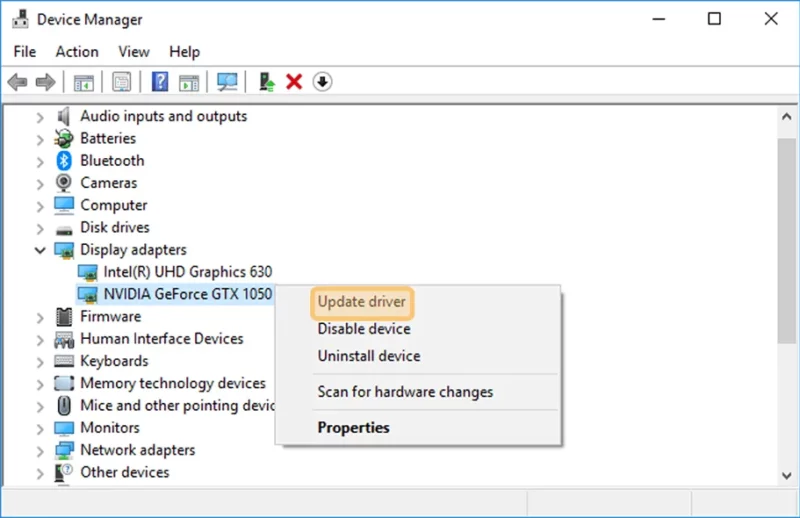Open the Help menu

coord(184,52)
